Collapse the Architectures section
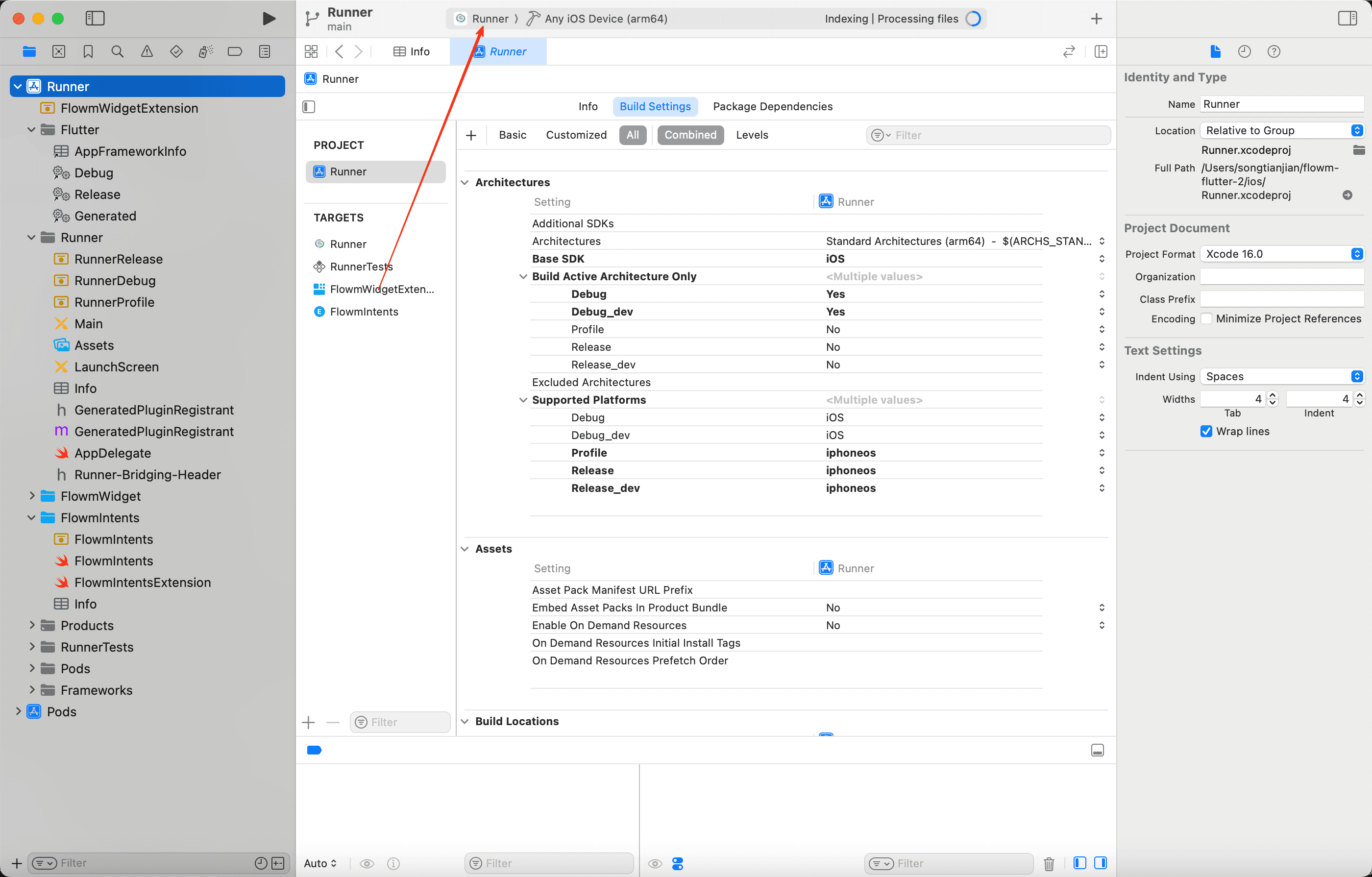This screenshot has height=877, width=1372. [465, 182]
